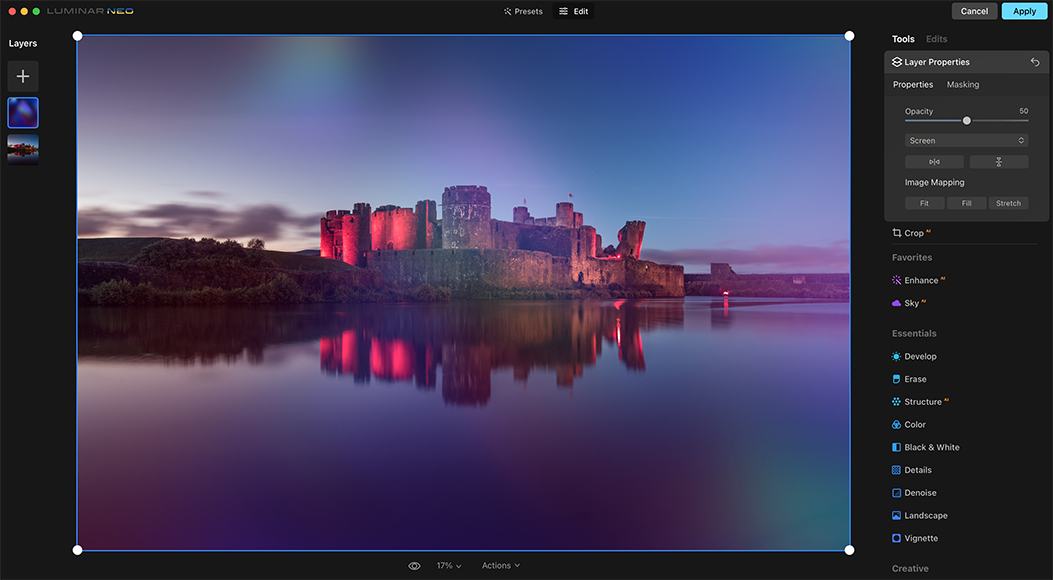Open the Crop AI tool

(x=911, y=233)
